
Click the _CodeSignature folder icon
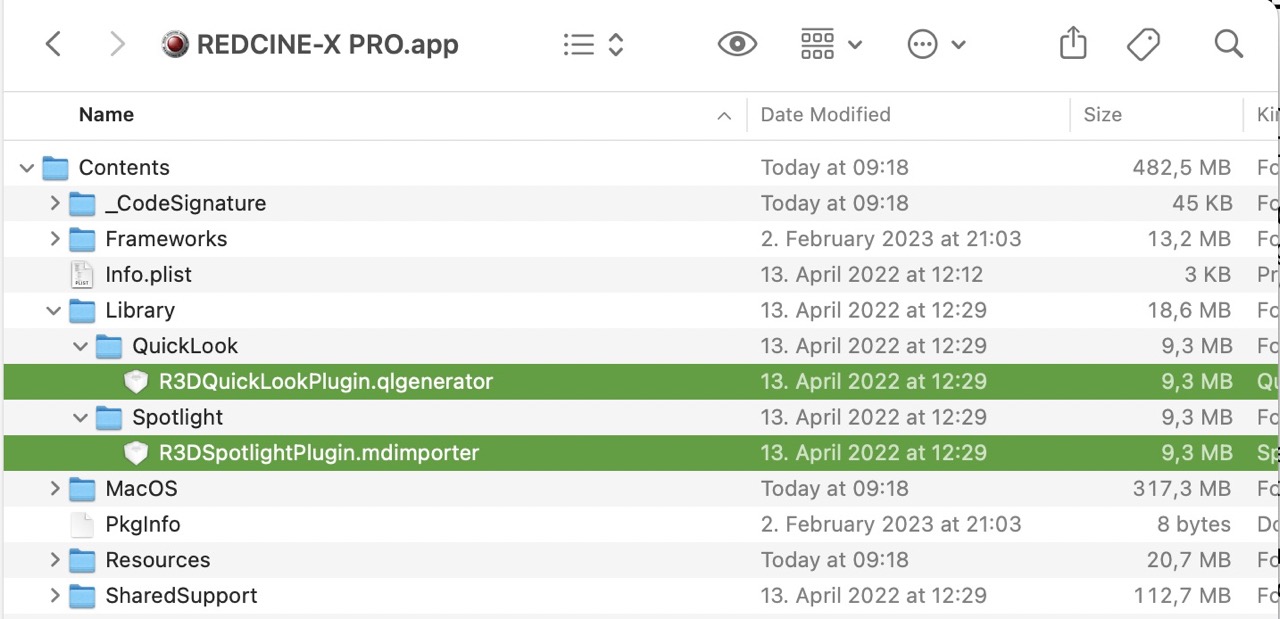pyautogui.click(x=82, y=204)
